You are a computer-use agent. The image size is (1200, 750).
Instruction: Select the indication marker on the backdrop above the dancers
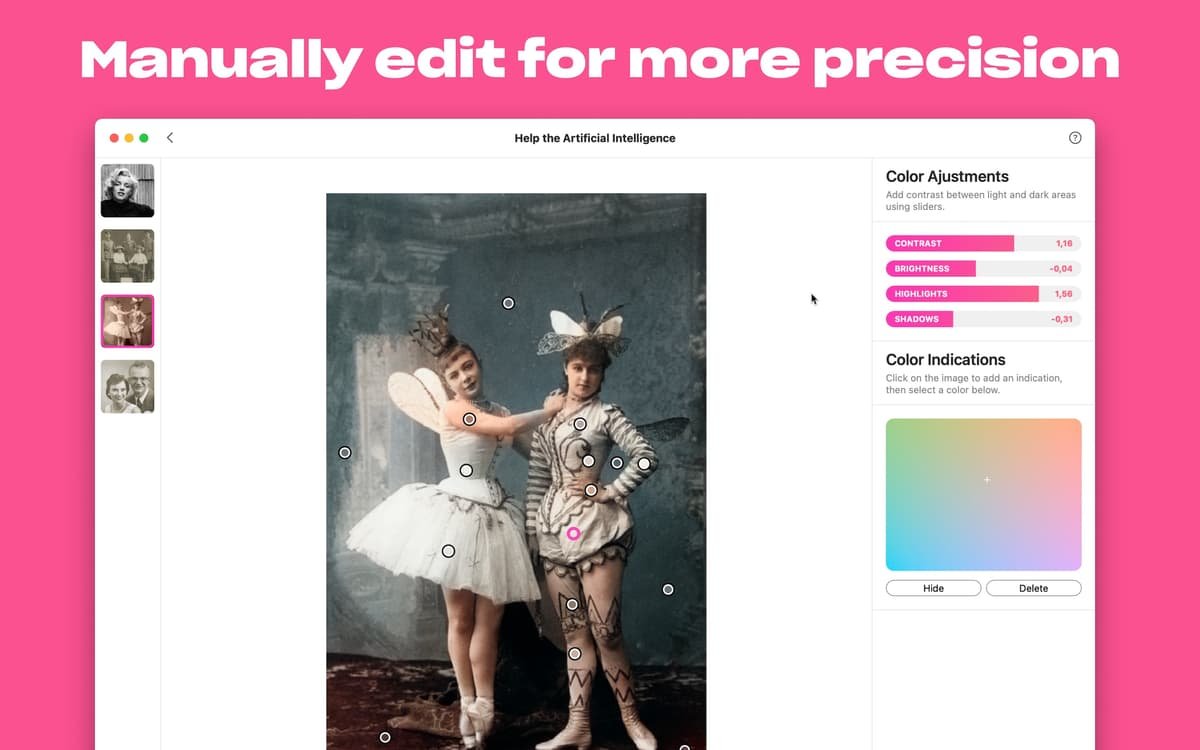[x=508, y=303]
